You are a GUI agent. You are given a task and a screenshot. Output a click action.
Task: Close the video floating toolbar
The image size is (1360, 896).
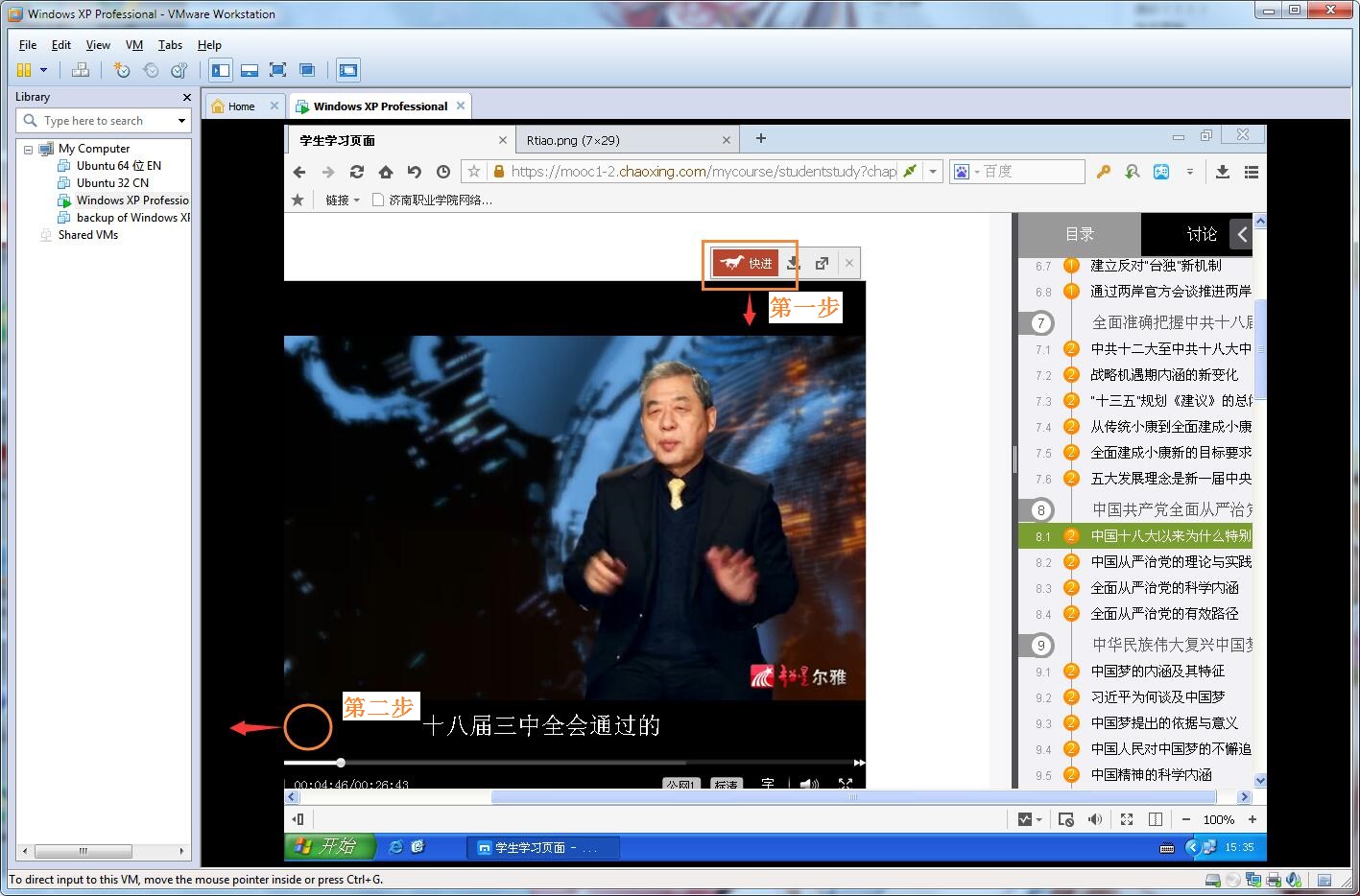(849, 263)
